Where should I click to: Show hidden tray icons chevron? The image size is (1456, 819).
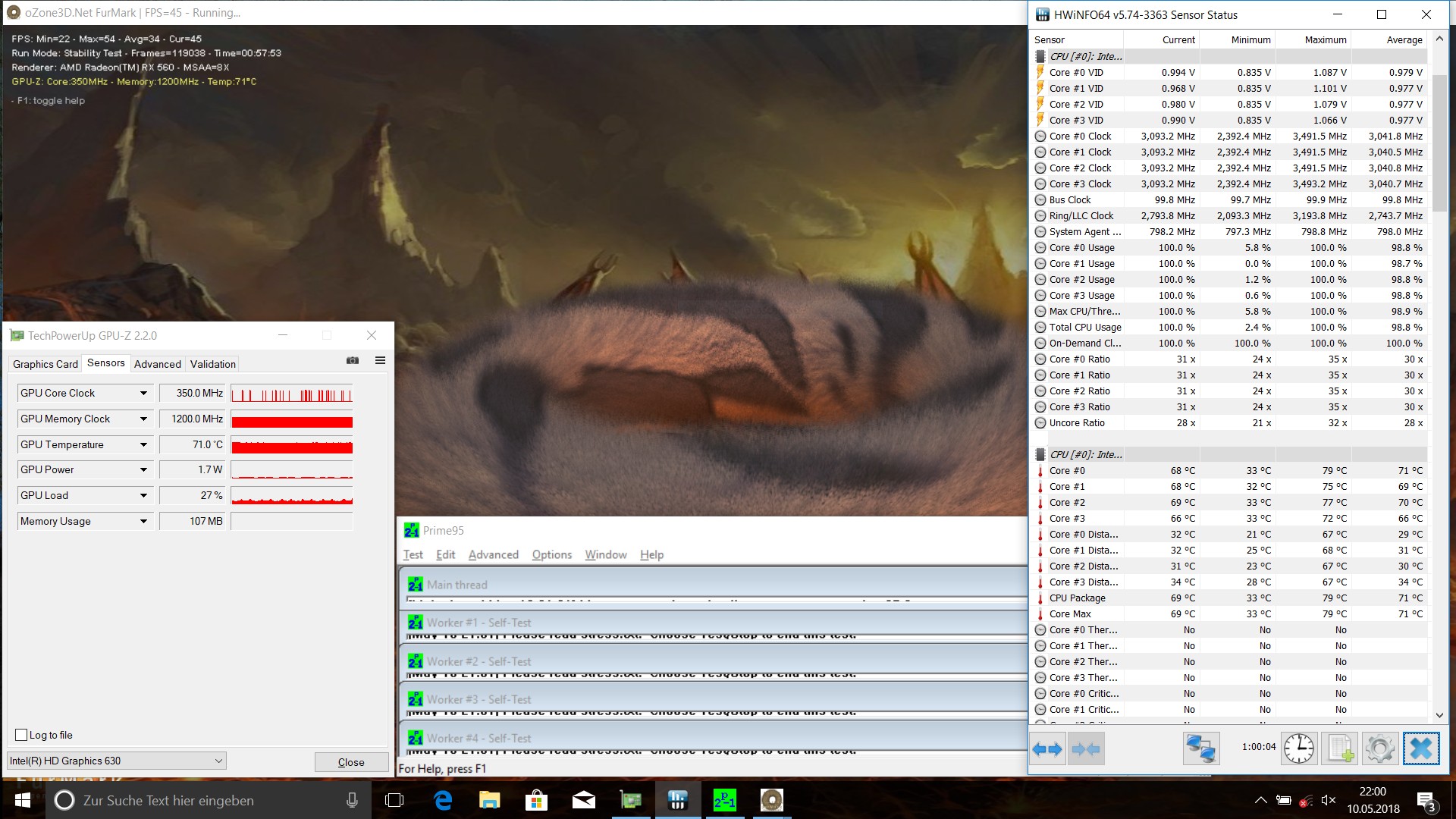tap(1260, 800)
